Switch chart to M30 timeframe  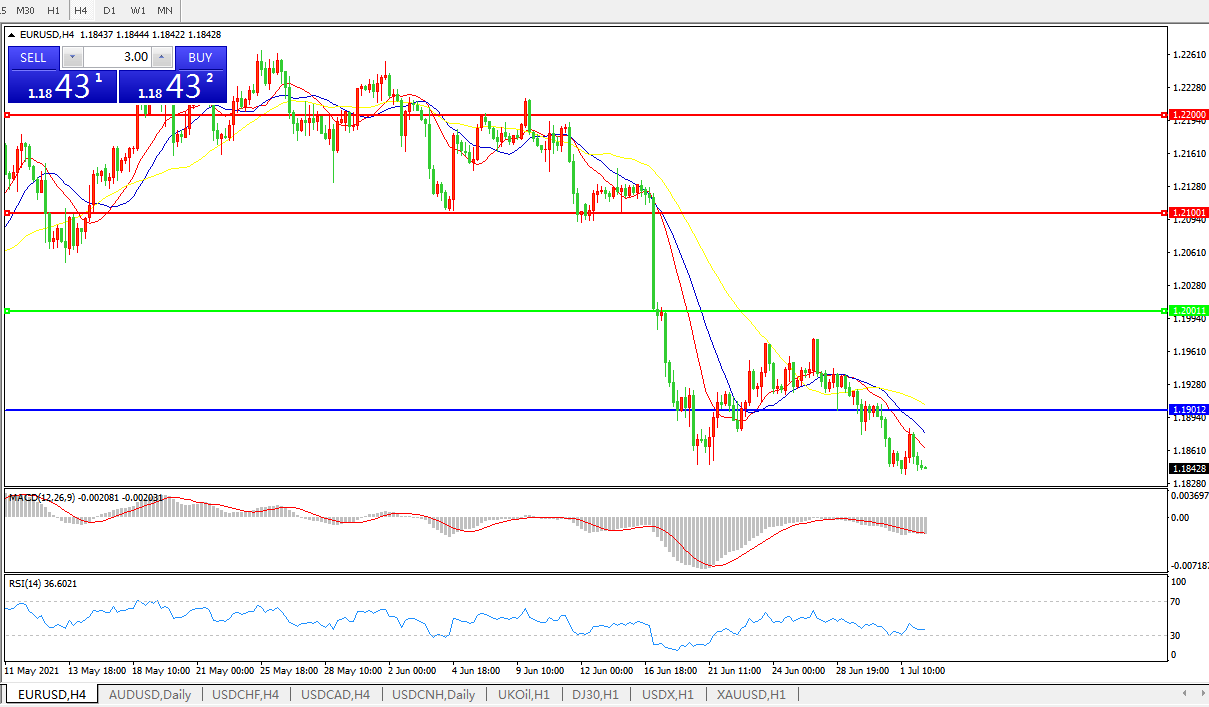click(25, 10)
